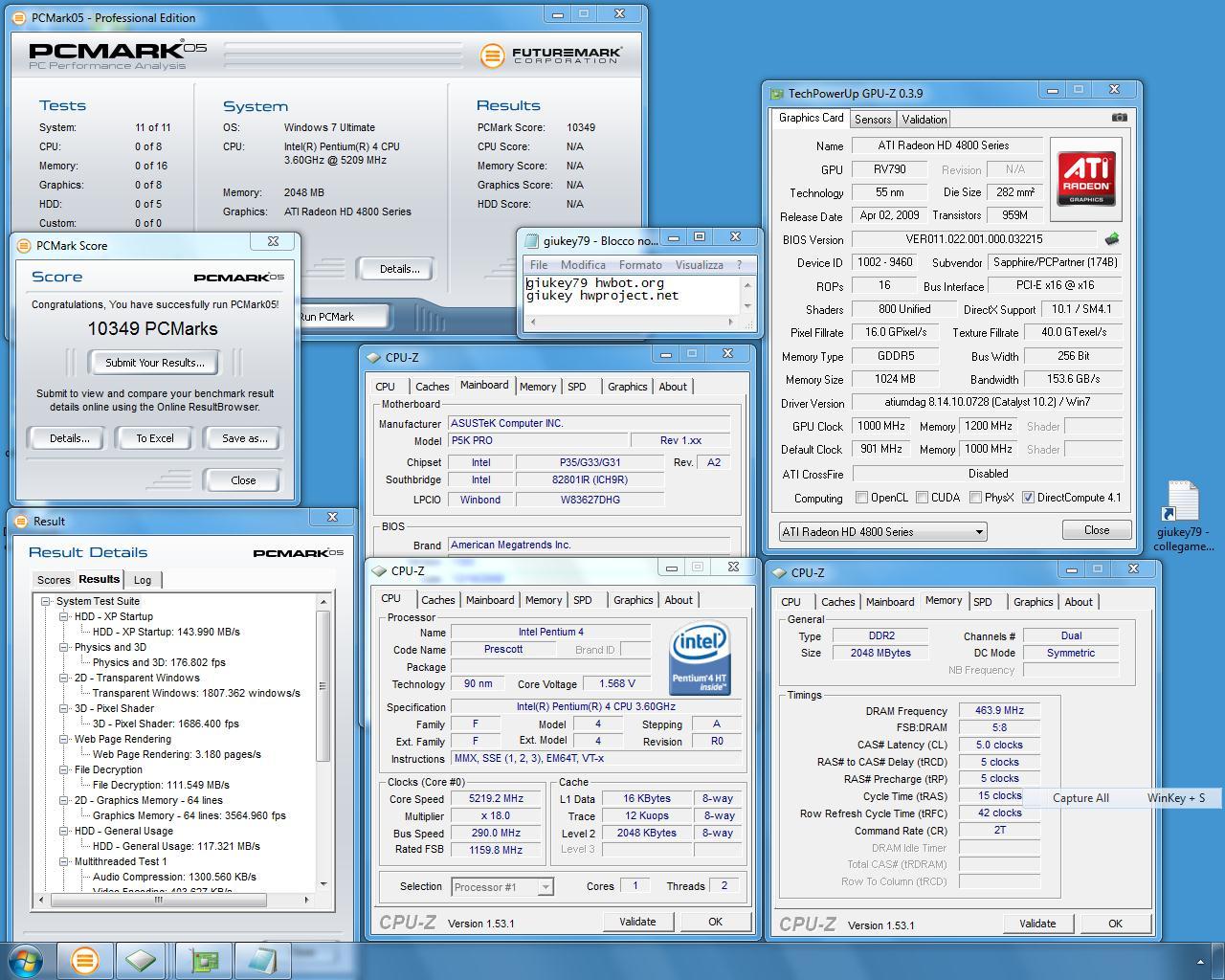Click CPU-Z Mainboard window title icon
The image size is (1225, 980).
tap(373, 357)
